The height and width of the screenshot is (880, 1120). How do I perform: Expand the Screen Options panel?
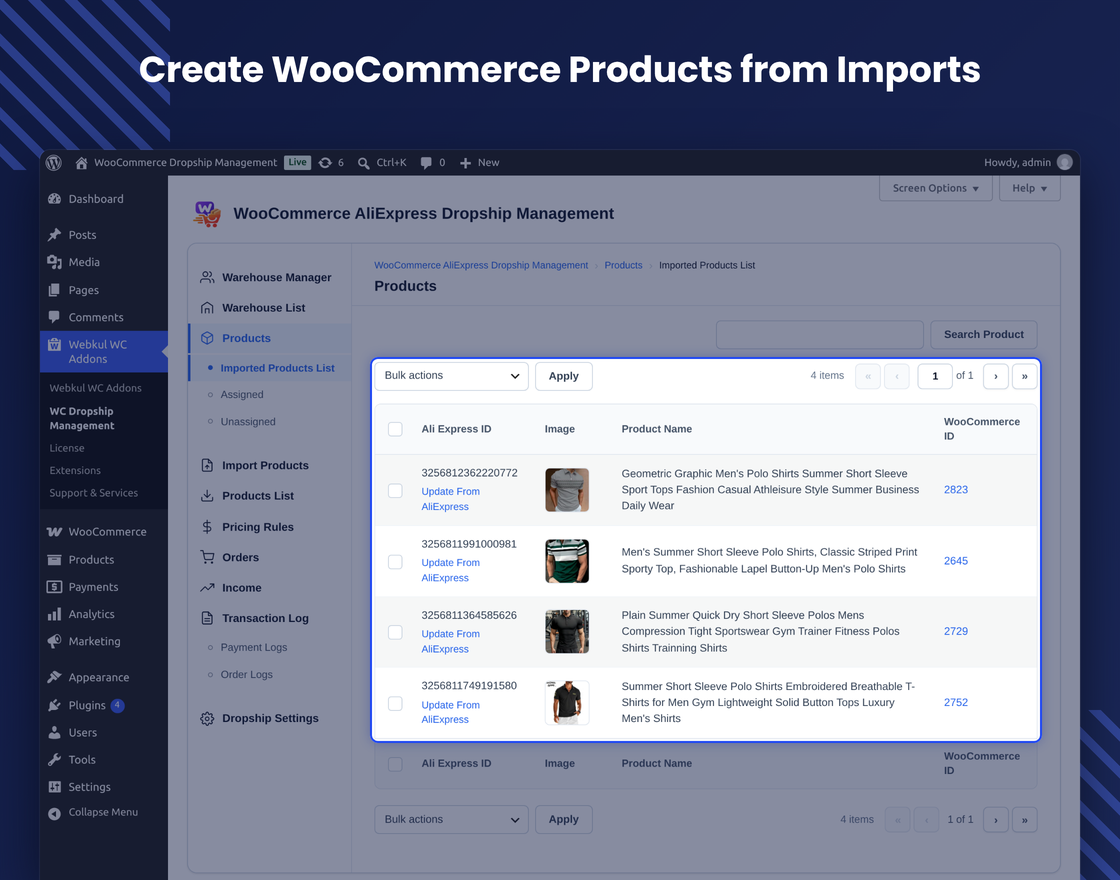935,188
